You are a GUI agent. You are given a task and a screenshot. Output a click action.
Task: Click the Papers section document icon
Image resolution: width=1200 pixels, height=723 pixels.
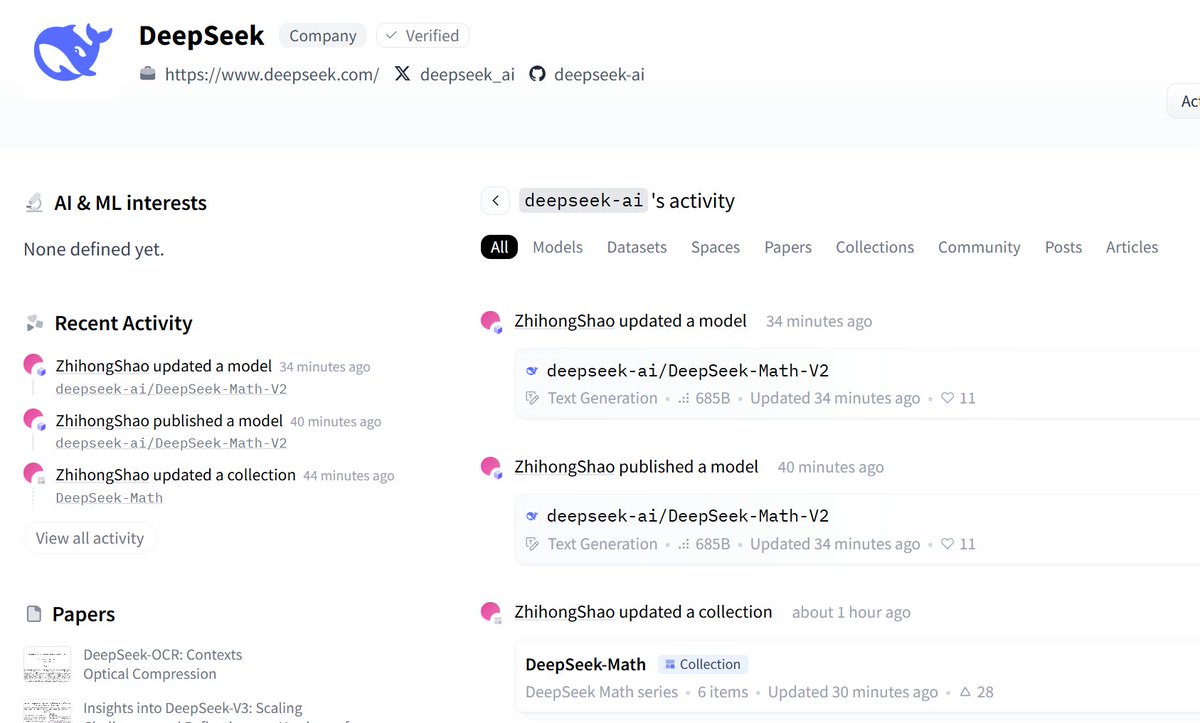pos(36,613)
